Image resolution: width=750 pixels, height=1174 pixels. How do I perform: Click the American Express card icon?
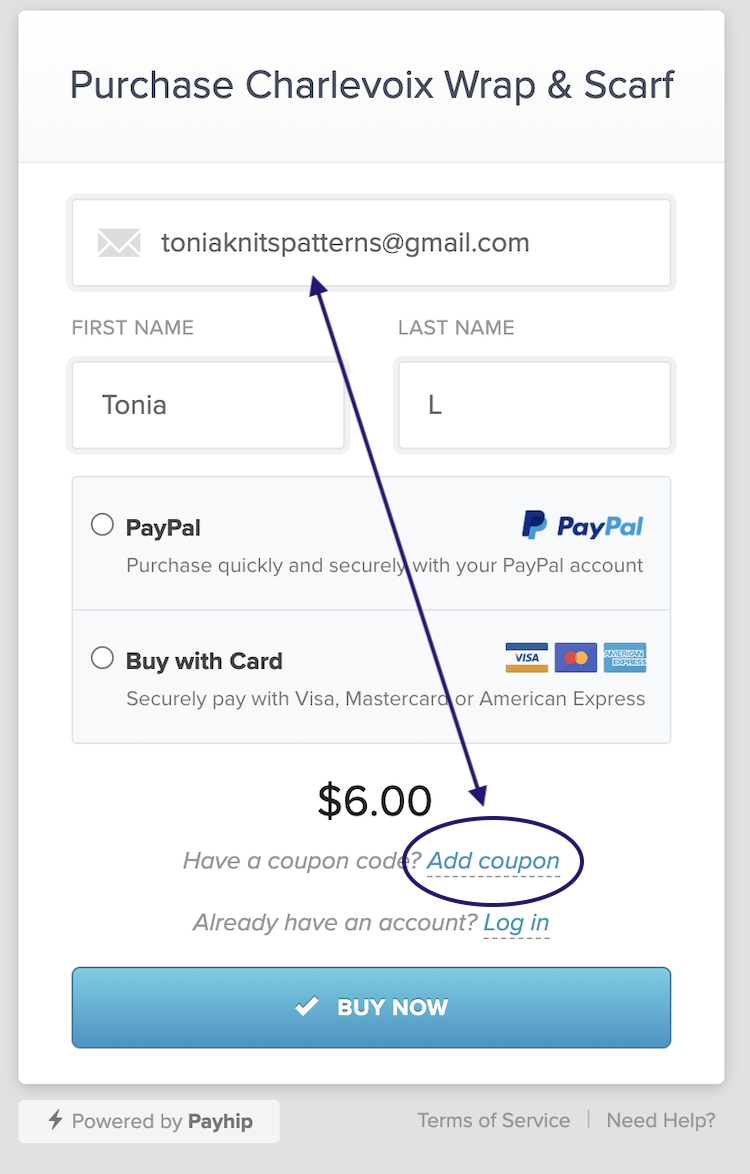[625, 657]
